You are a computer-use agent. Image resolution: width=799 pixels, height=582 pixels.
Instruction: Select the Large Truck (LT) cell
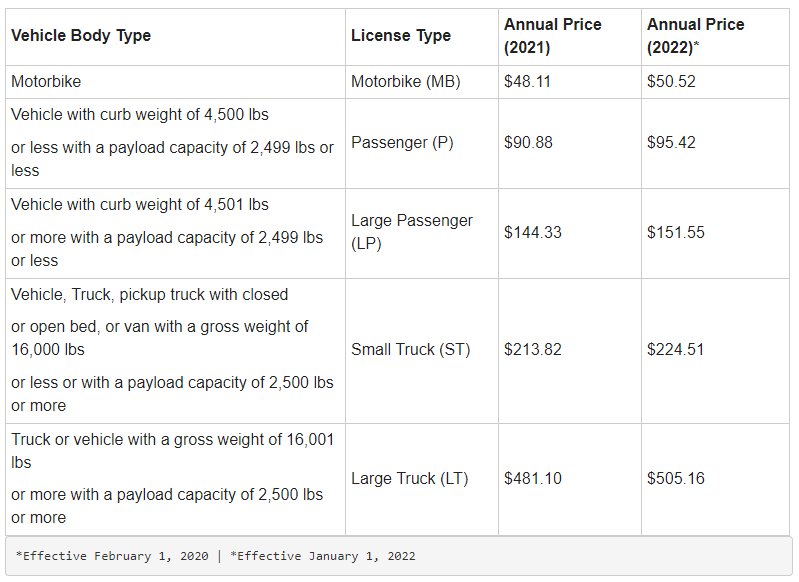coord(422,479)
